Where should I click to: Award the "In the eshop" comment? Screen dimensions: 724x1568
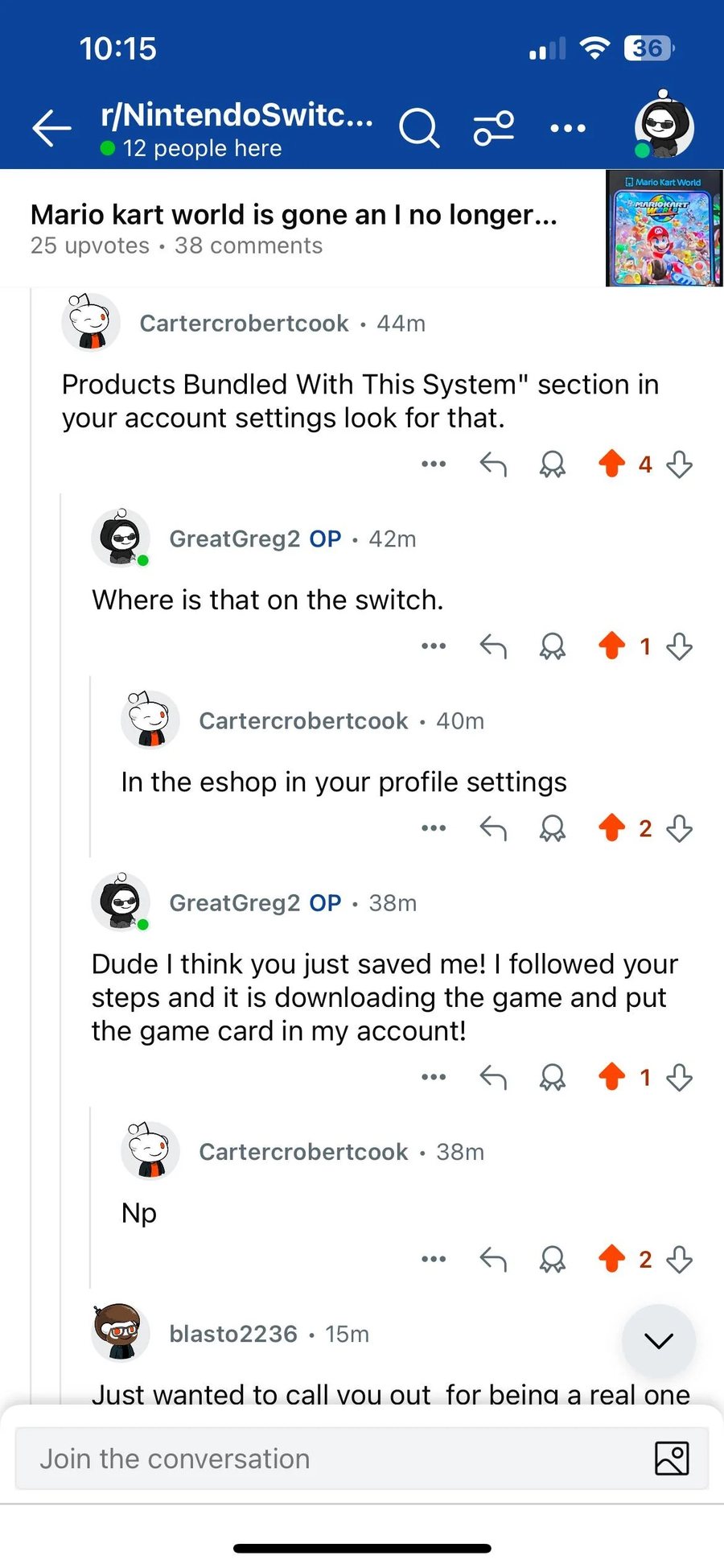pyautogui.click(x=552, y=828)
